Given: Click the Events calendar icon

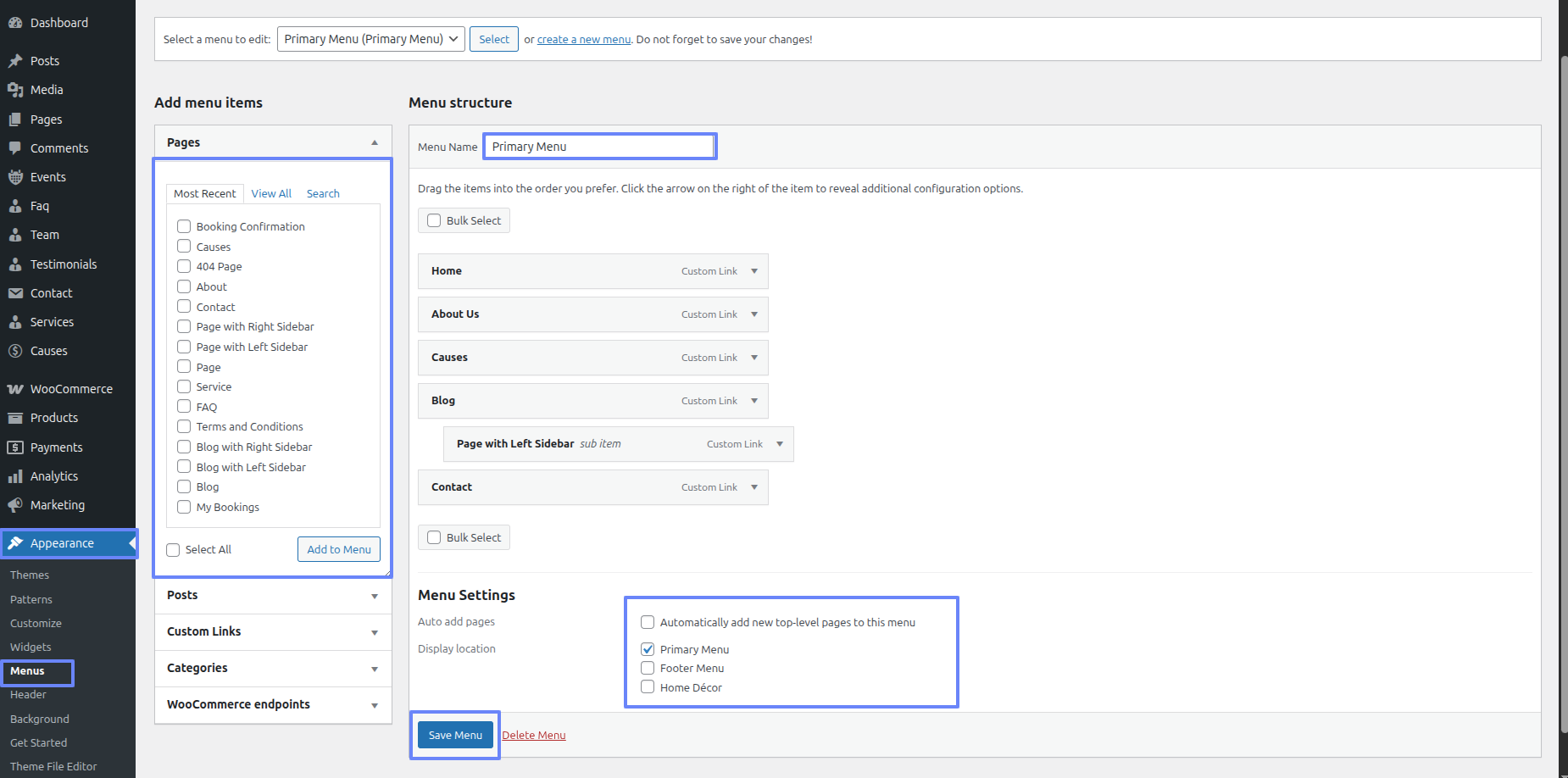Looking at the screenshot, I should 15,177.
